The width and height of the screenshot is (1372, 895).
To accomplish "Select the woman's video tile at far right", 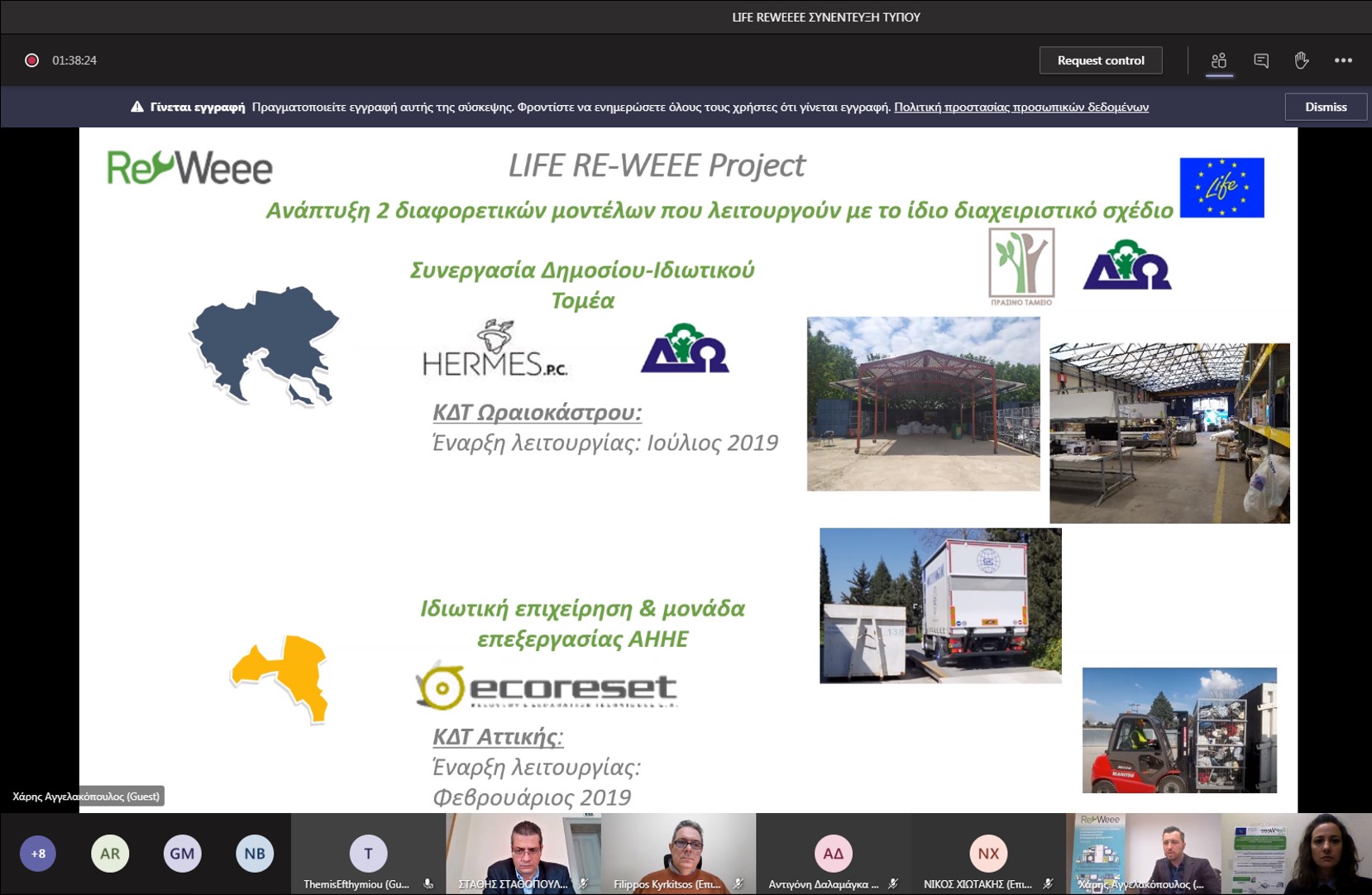I will coord(1297,854).
